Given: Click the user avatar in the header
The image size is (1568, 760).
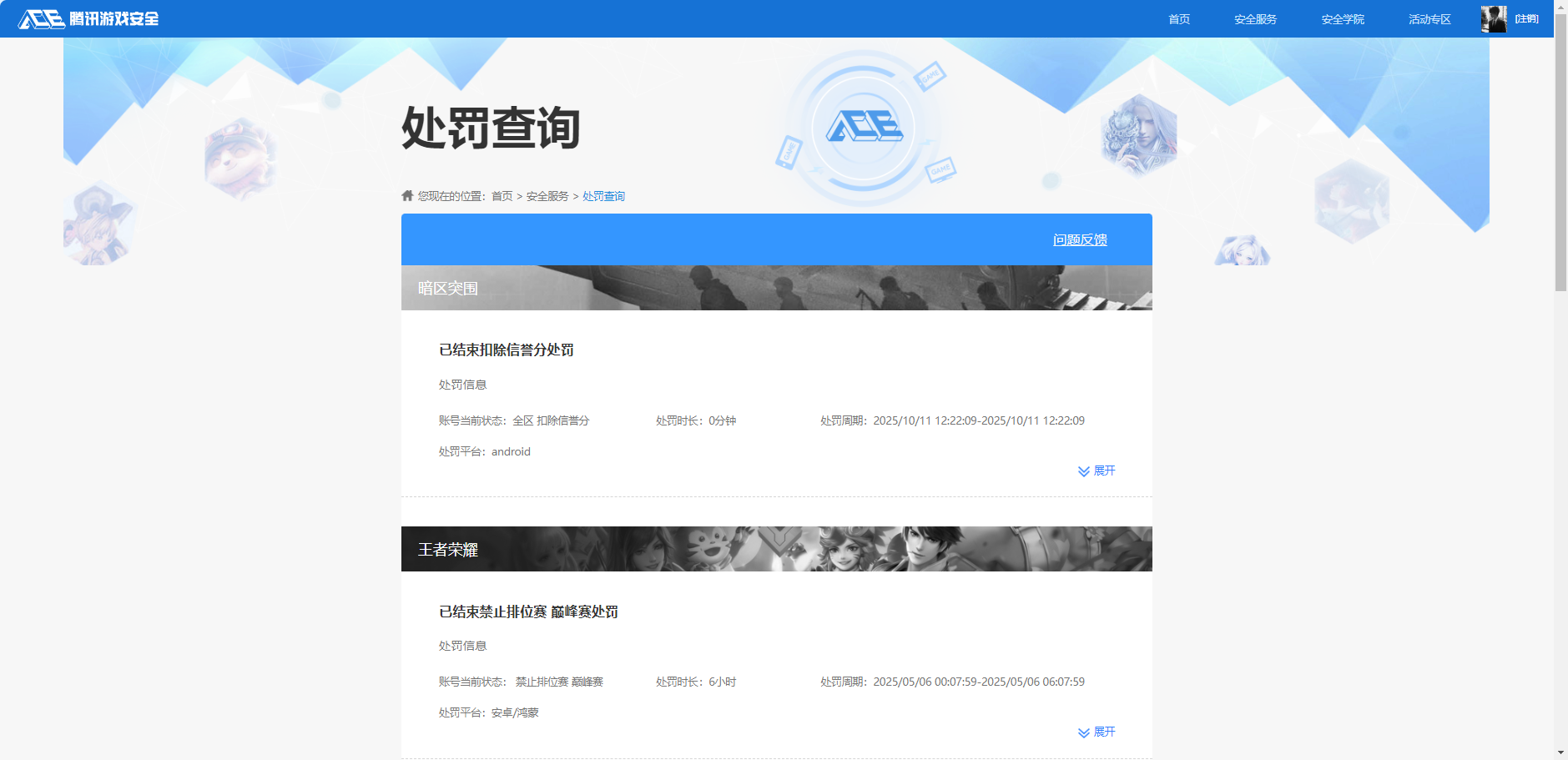Looking at the screenshot, I should (1494, 19).
